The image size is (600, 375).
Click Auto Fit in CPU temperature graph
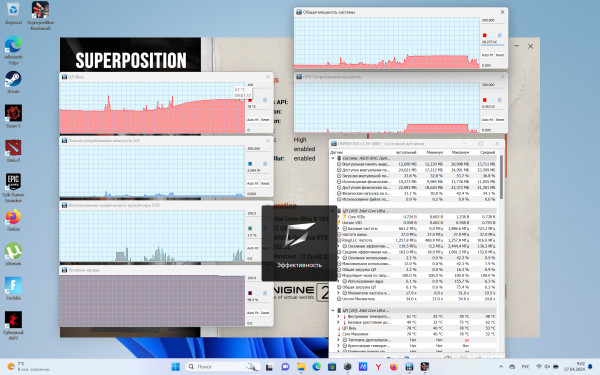click(x=252, y=120)
